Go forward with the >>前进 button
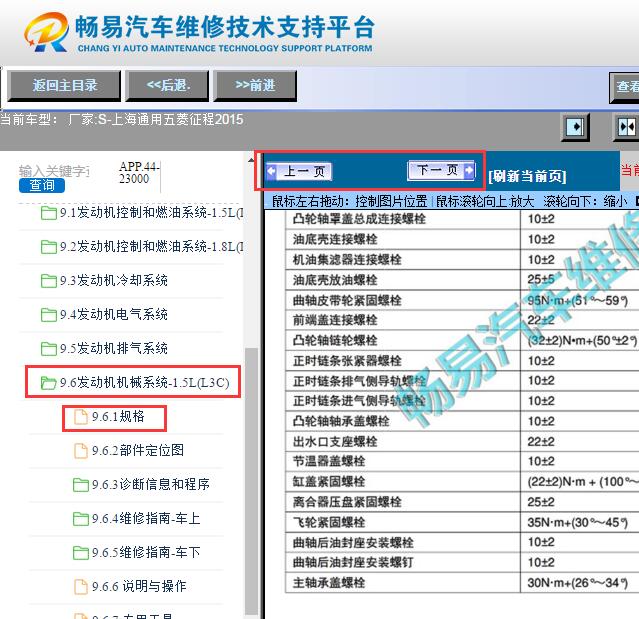639x619 pixels. tap(255, 86)
